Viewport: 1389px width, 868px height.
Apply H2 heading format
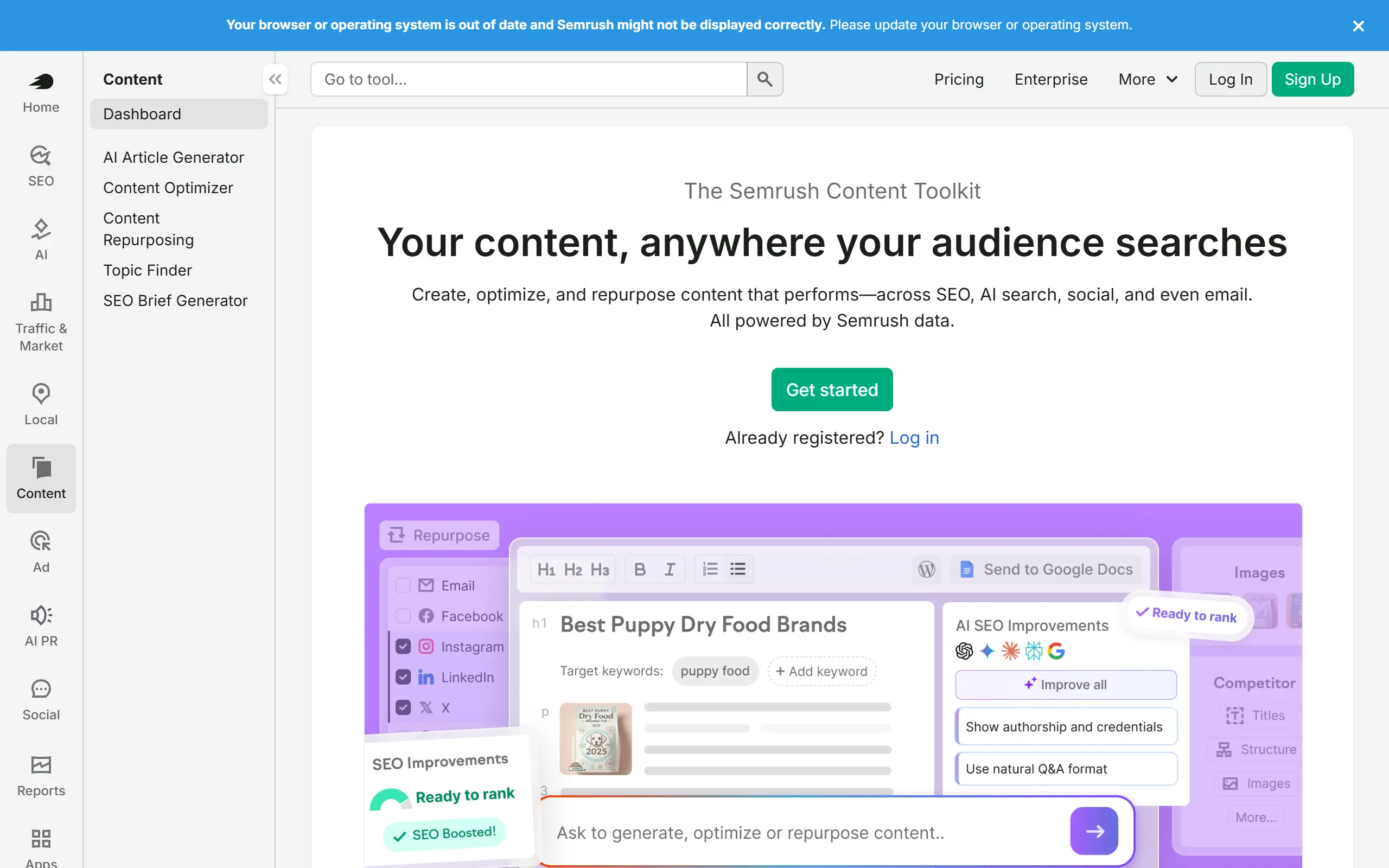click(572, 570)
